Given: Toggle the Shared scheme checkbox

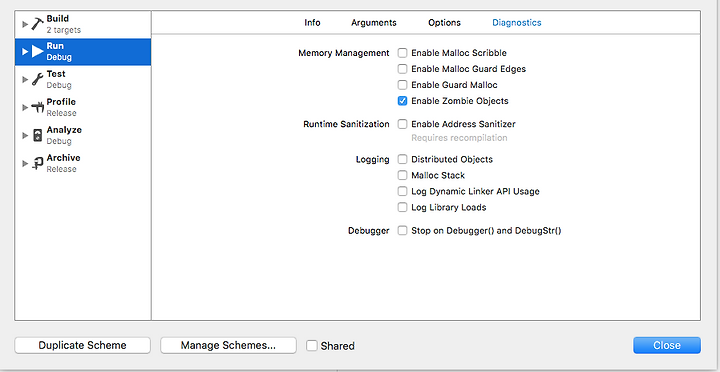Looking at the screenshot, I should pyautogui.click(x=312, y=345).
